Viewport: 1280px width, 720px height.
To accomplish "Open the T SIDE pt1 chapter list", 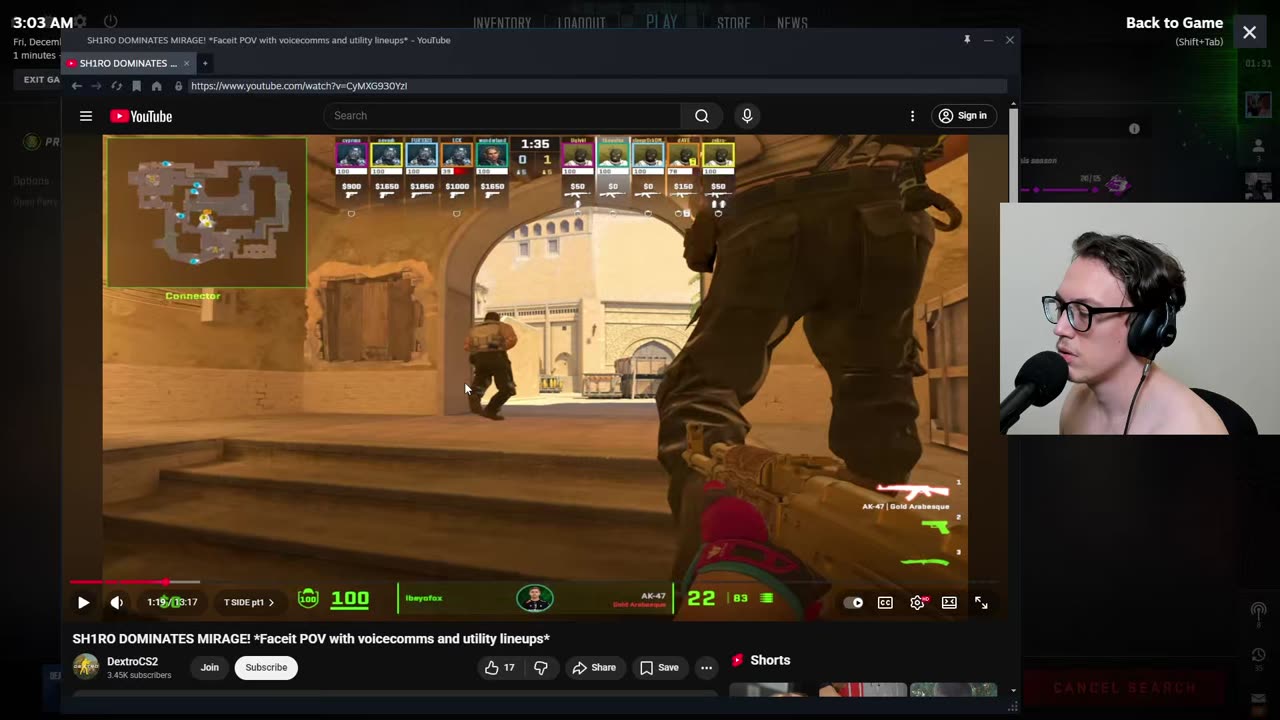I will tap(248, 602).
